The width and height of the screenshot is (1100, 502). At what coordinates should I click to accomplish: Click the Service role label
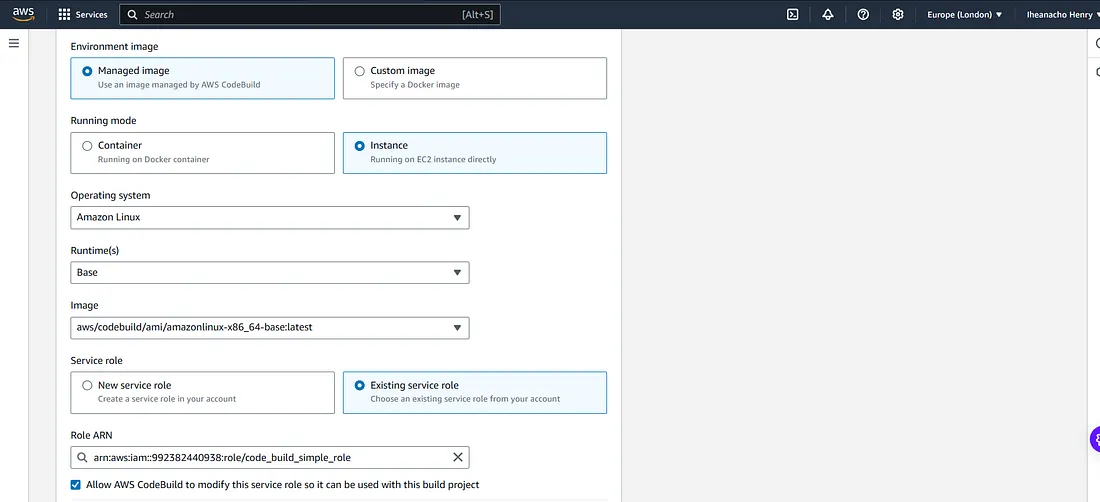tap(97, 360)
